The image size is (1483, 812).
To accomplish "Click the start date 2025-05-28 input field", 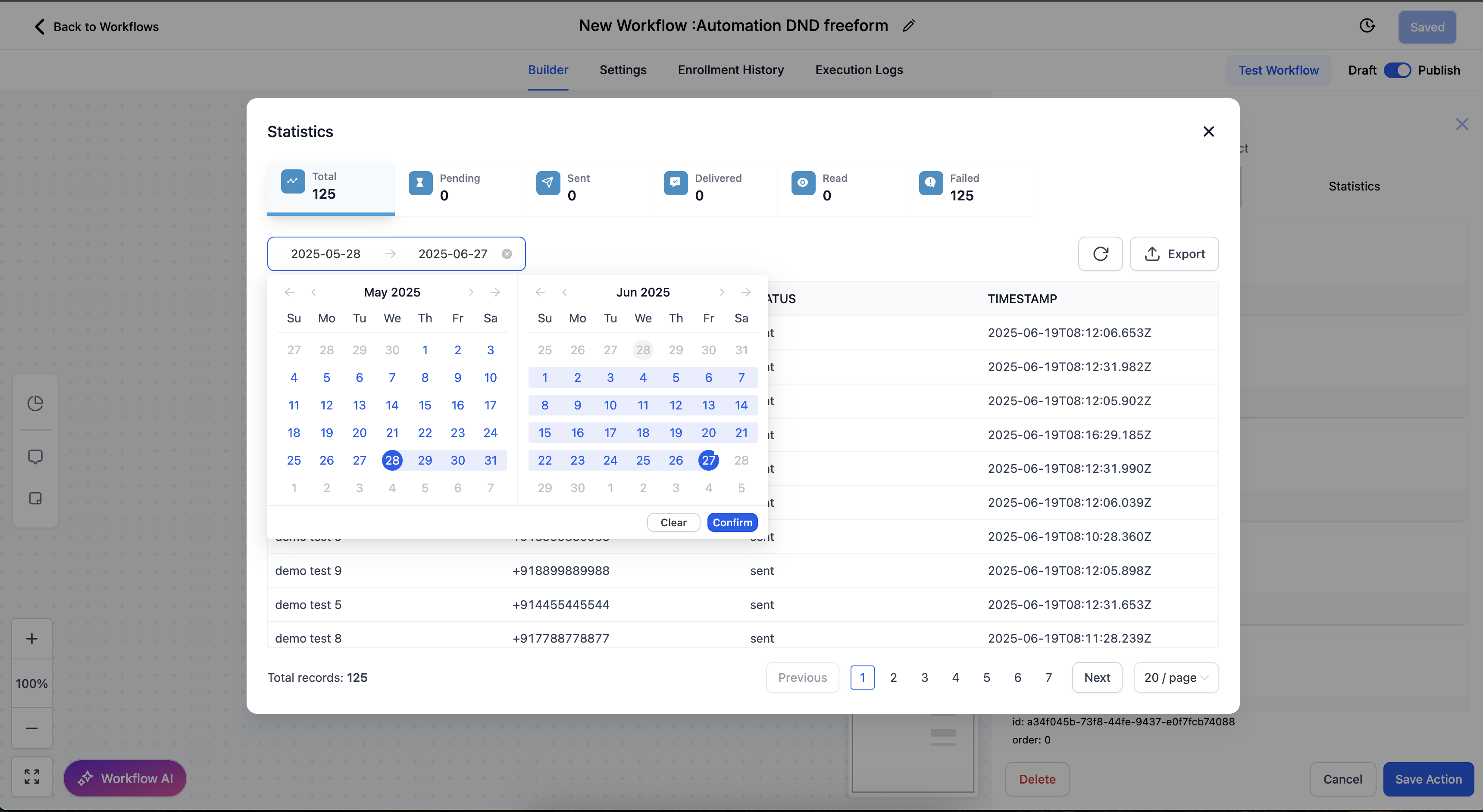I will (x=326, y=254).
